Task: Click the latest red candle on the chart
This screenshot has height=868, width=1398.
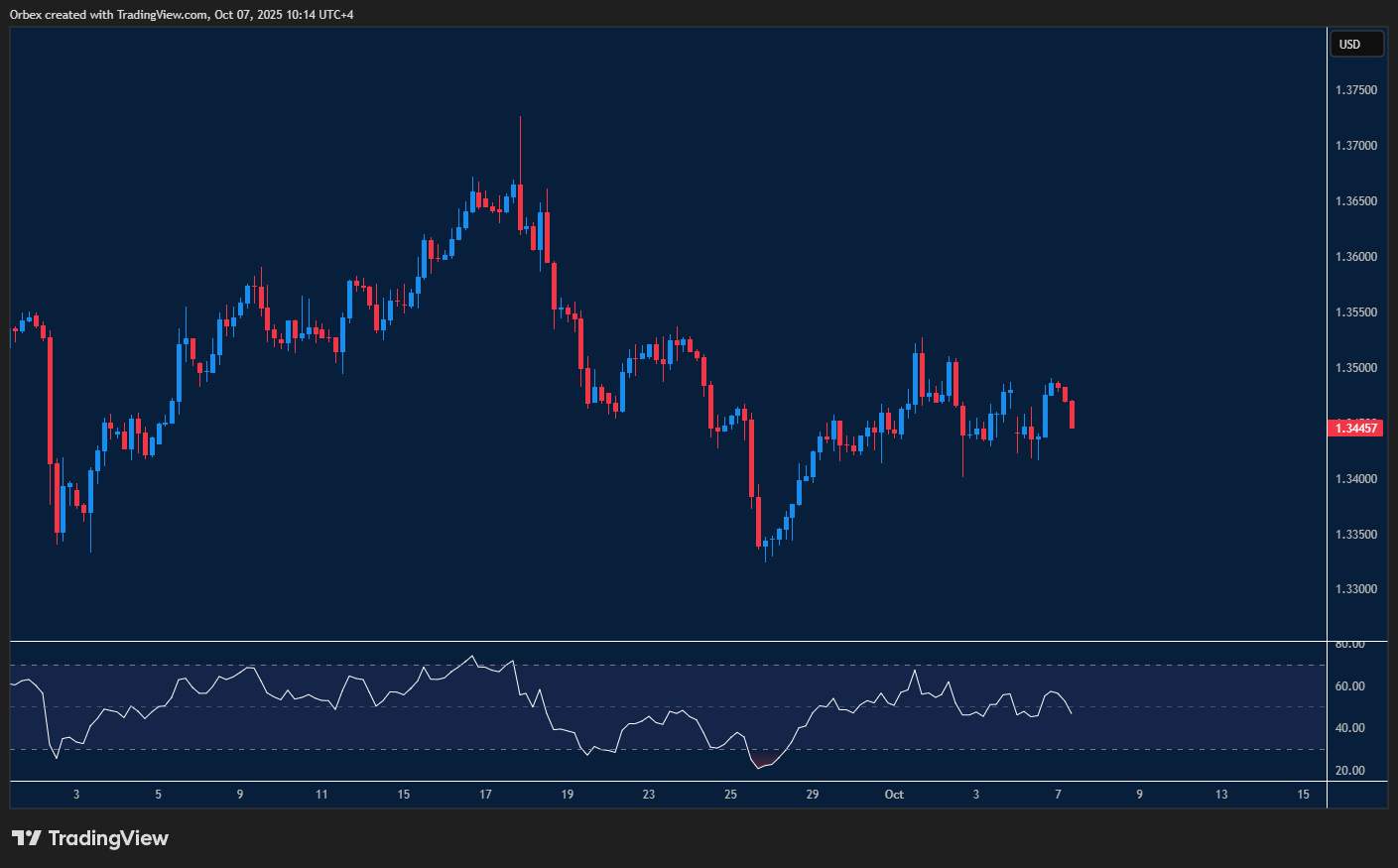Action: pyautogui.click(x=1073, y=415)
